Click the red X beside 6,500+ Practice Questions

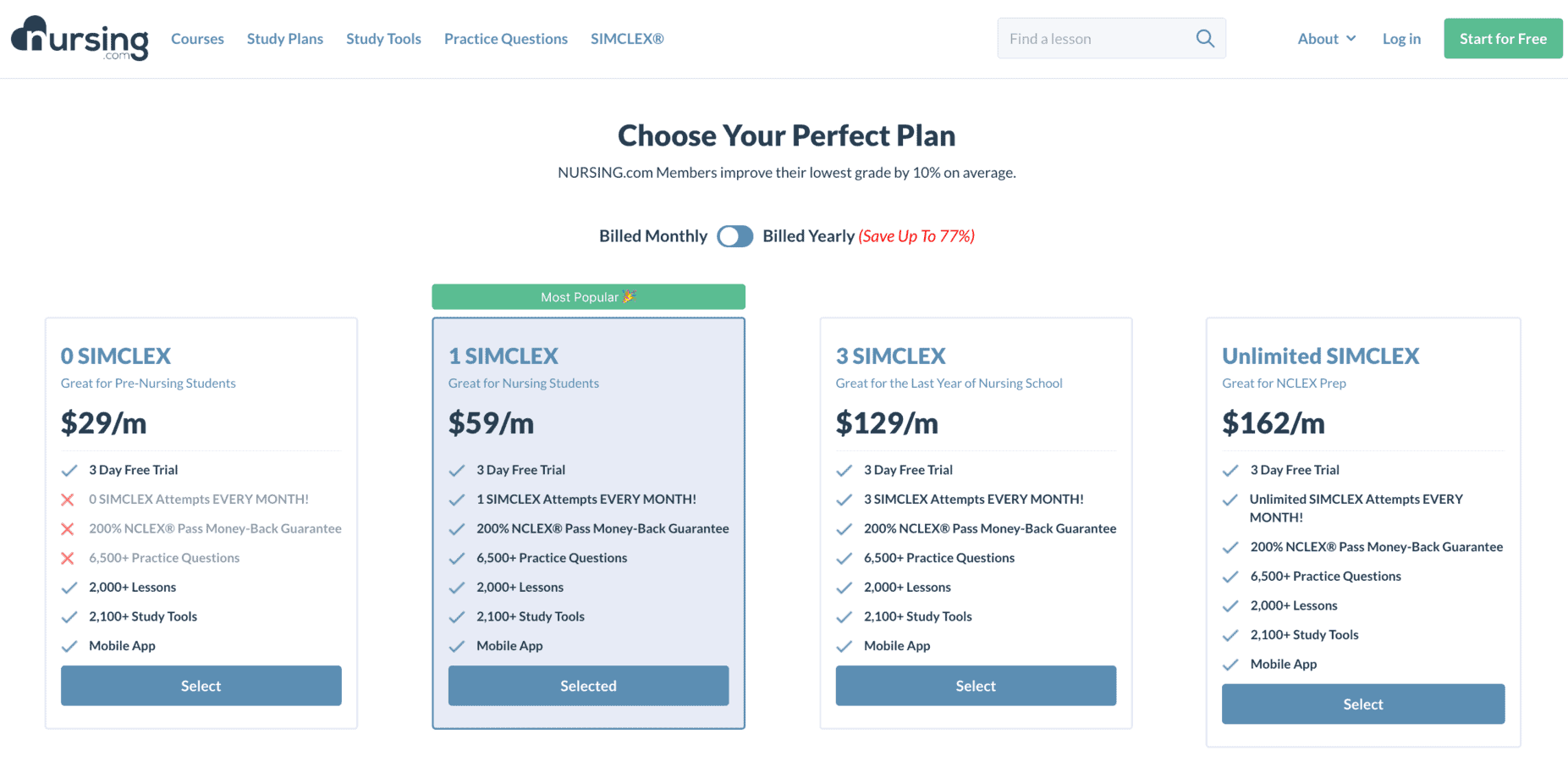pyautogui.click(x=68, y=558)
